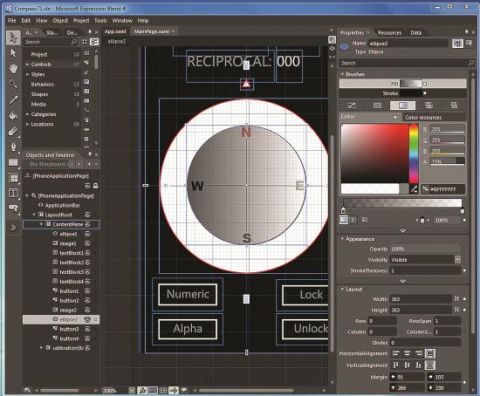Select the Solid color brush option
This screenshot has height=396, width=480.
pos(377,106)
